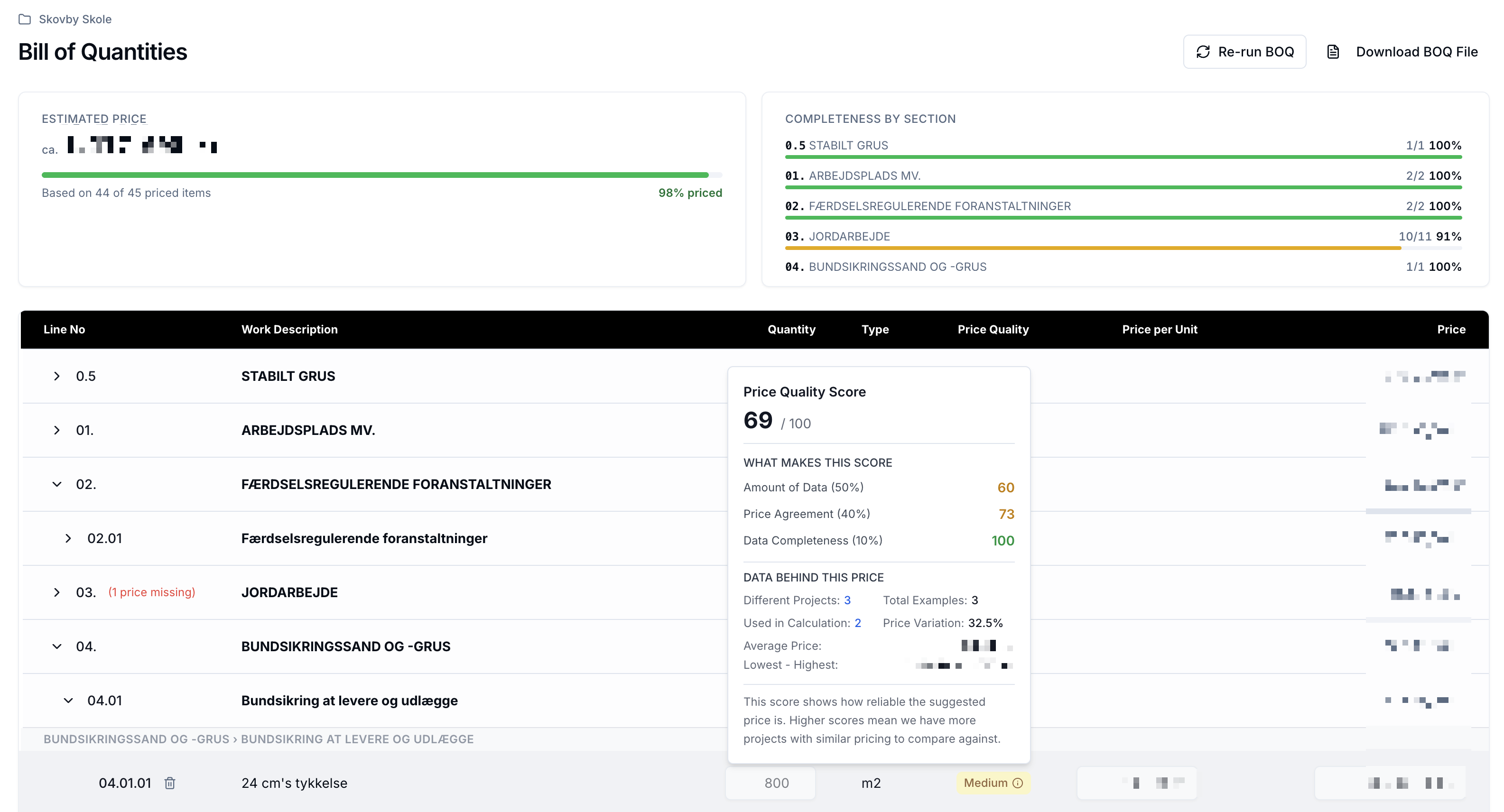Expand section 01. ARBEJDSPLADS MV.
The image size is (1504, 812).
pos(56,430)
